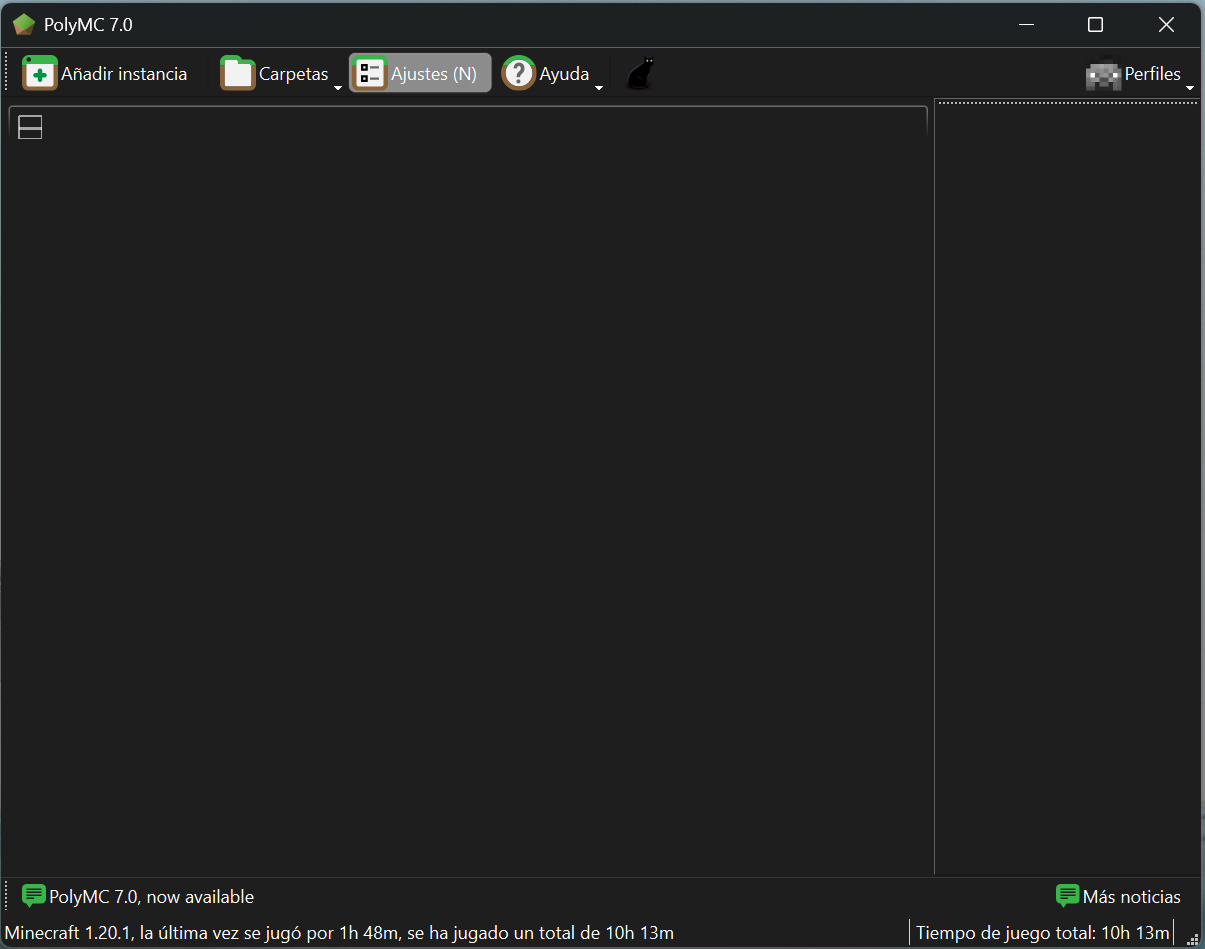Toggle the black cat icon
This screenshot has height=949, width=1205.
point(640,74)
